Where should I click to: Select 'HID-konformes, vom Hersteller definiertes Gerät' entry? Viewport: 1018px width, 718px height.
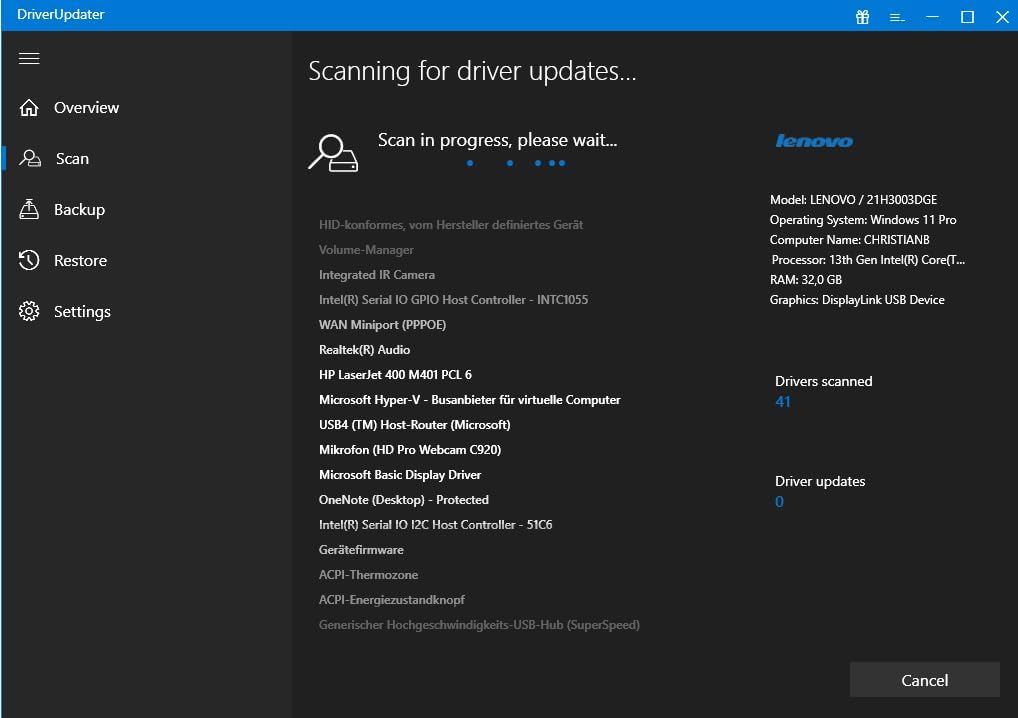tap(451, 225)
